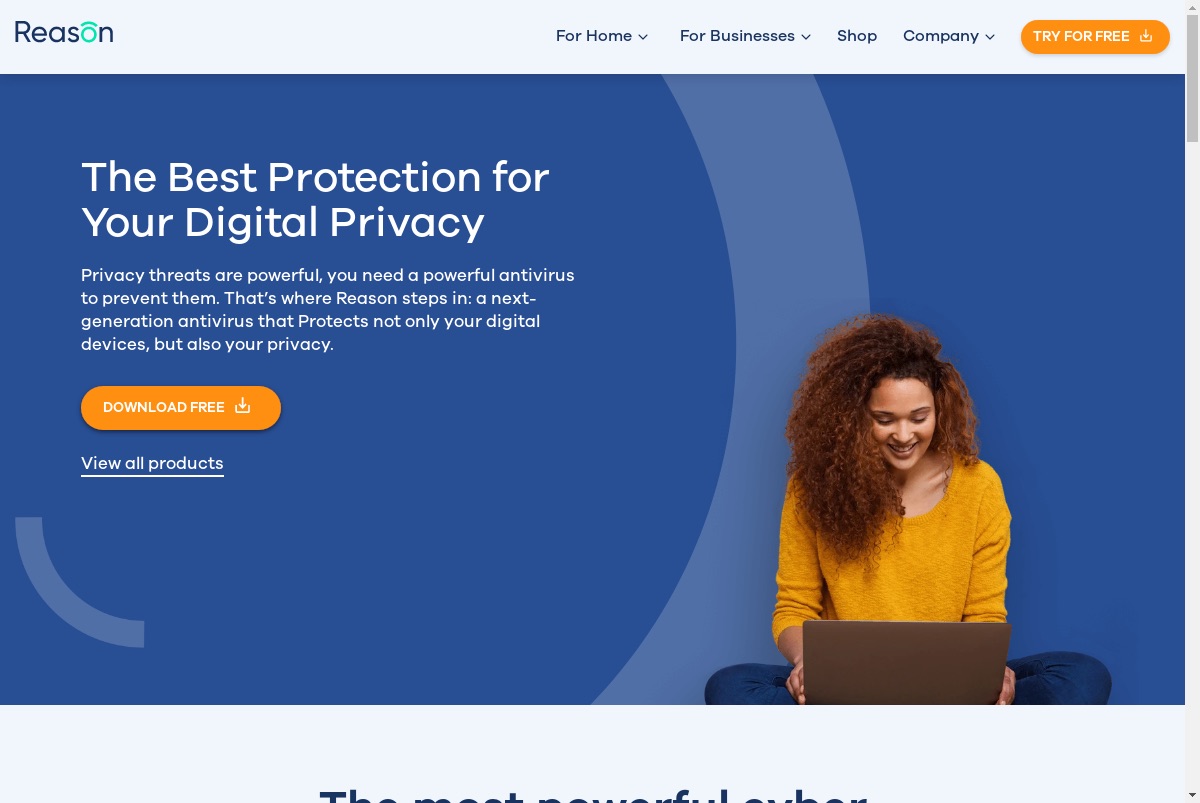
Task: Click the Best Protection headline text
Action: tap(315, 200)
